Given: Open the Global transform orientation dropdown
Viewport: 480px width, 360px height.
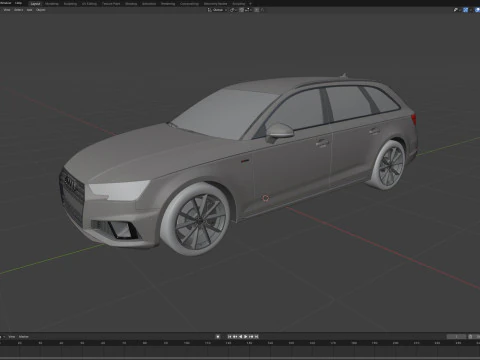Looking at the screenshot, I should point(217,10).
